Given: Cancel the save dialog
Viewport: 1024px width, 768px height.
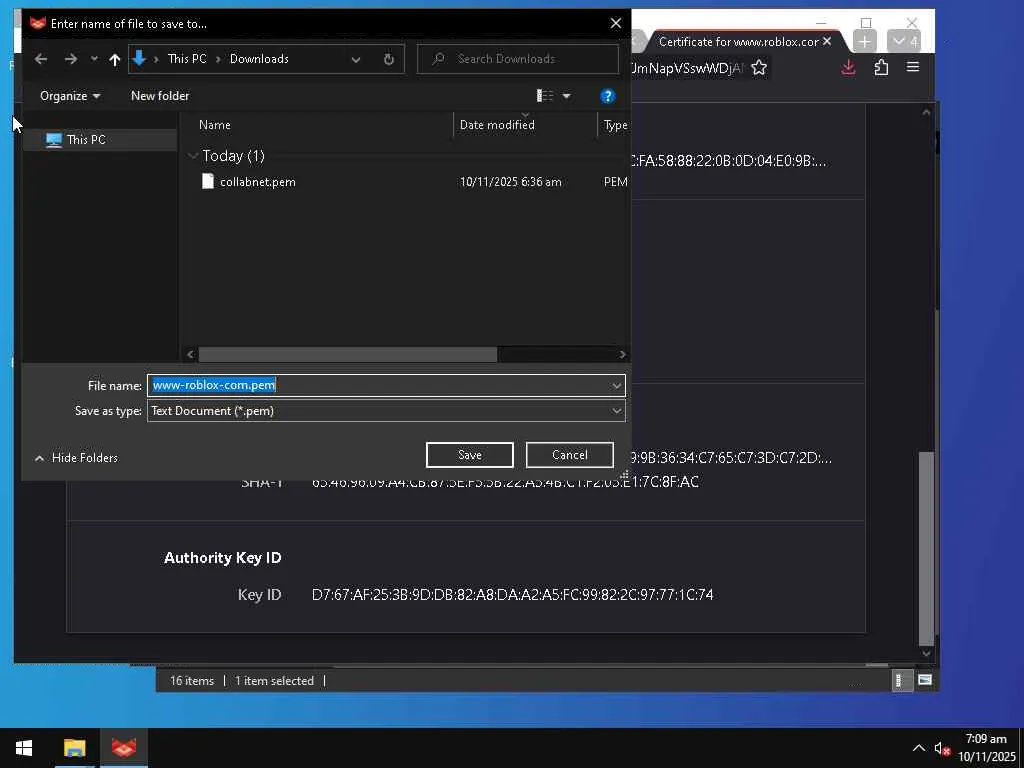Looking at the screenshot, I should pyautogui.click(x=569, y=455).
